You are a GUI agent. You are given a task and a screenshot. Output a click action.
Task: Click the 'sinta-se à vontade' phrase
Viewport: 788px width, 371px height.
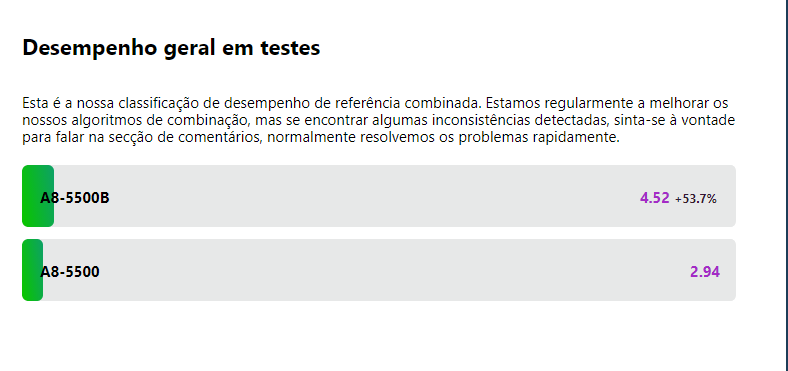[674, 121]
